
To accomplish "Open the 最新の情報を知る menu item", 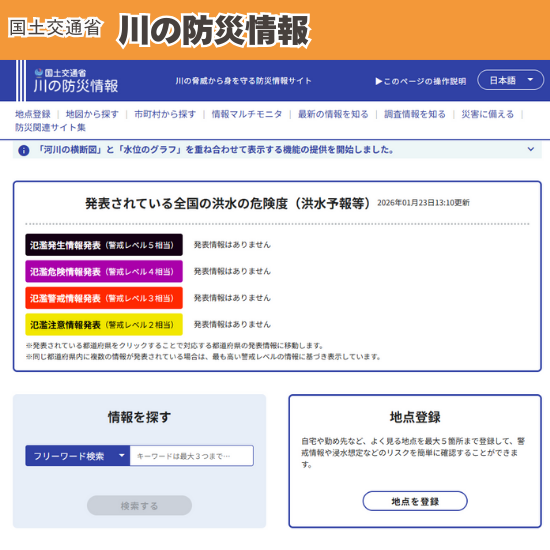I will click(x=333, y=114).
